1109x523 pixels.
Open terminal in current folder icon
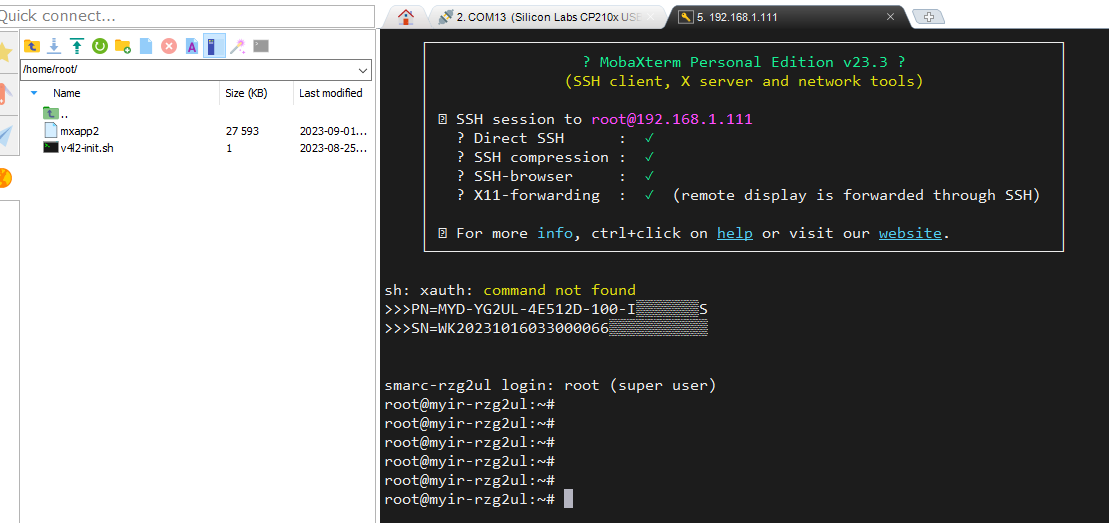click(261, 46)
